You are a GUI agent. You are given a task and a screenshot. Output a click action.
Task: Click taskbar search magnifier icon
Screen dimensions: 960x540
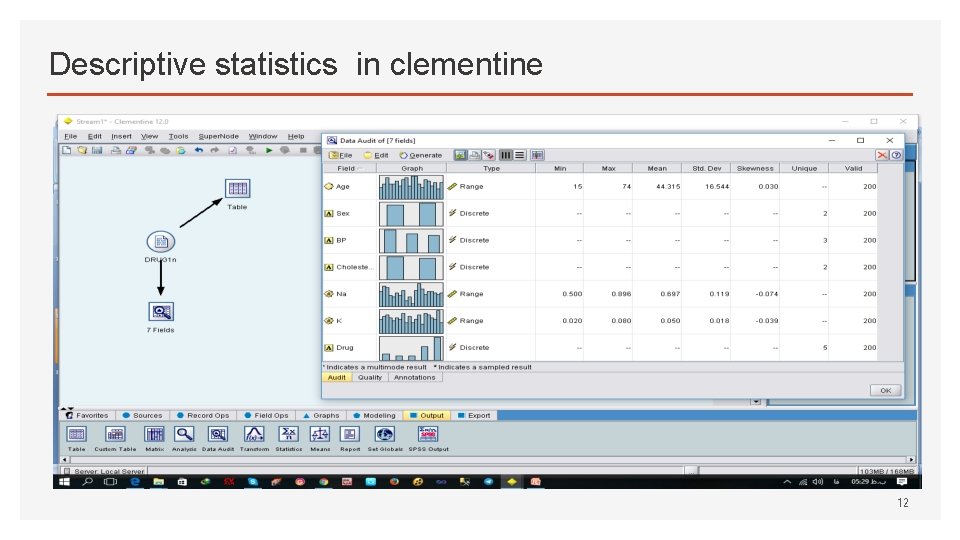(88, 482)
